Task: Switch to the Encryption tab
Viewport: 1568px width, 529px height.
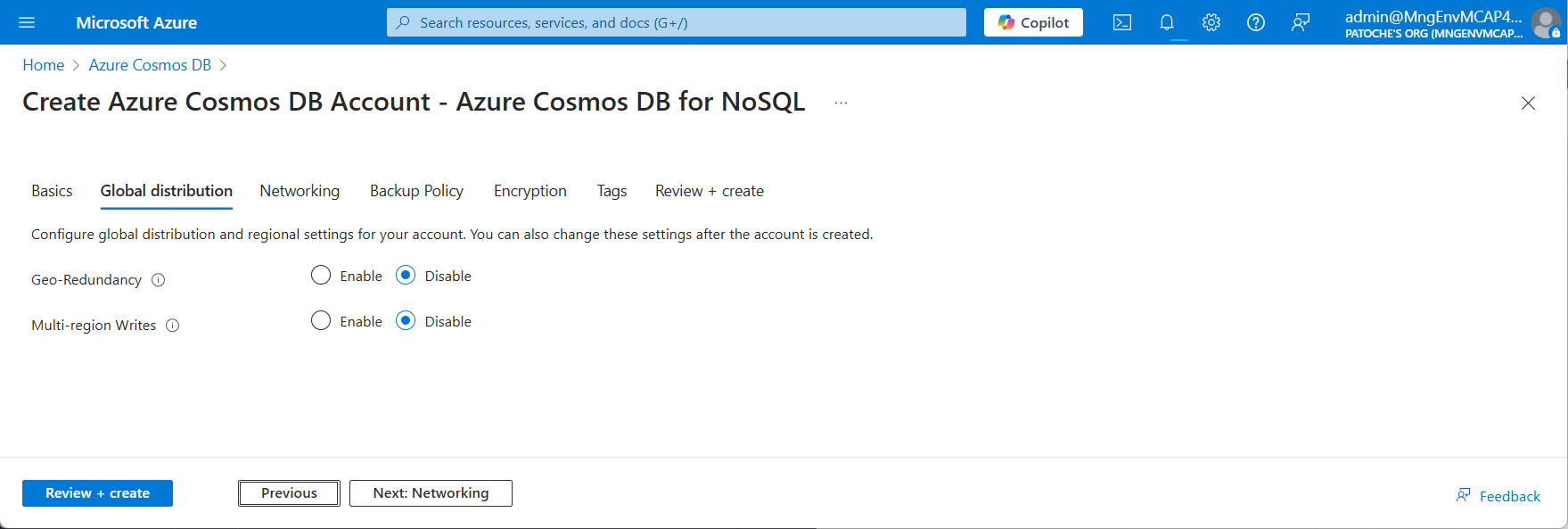Action: 530,190
